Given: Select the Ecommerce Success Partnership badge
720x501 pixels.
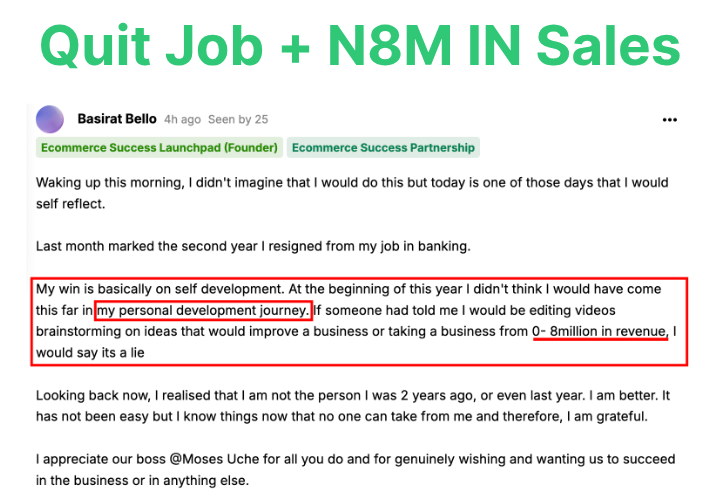Looking at the screenshot, I should click(384, 148).
